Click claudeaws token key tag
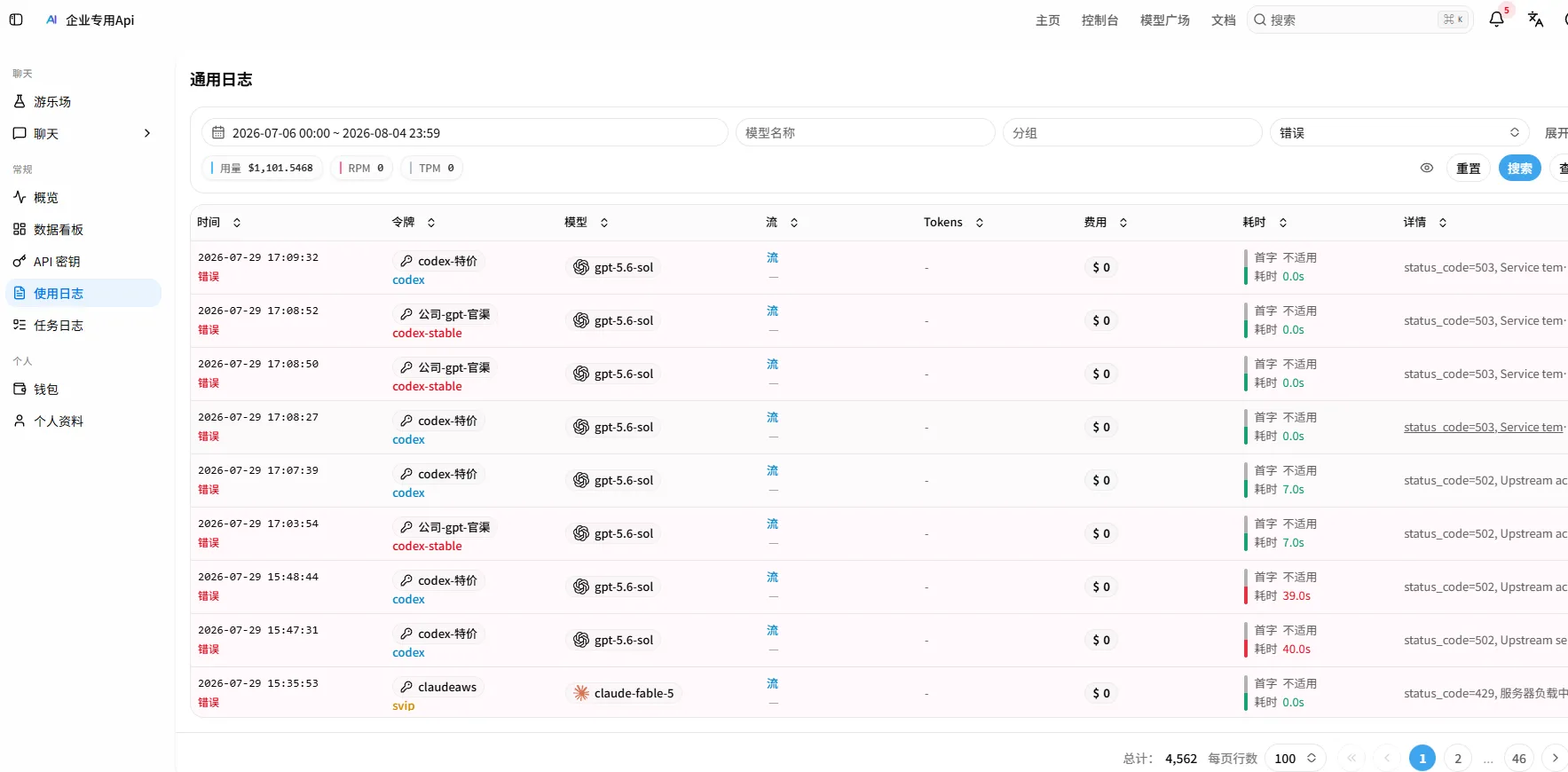The image size is (1568, 772). point(438,687)
